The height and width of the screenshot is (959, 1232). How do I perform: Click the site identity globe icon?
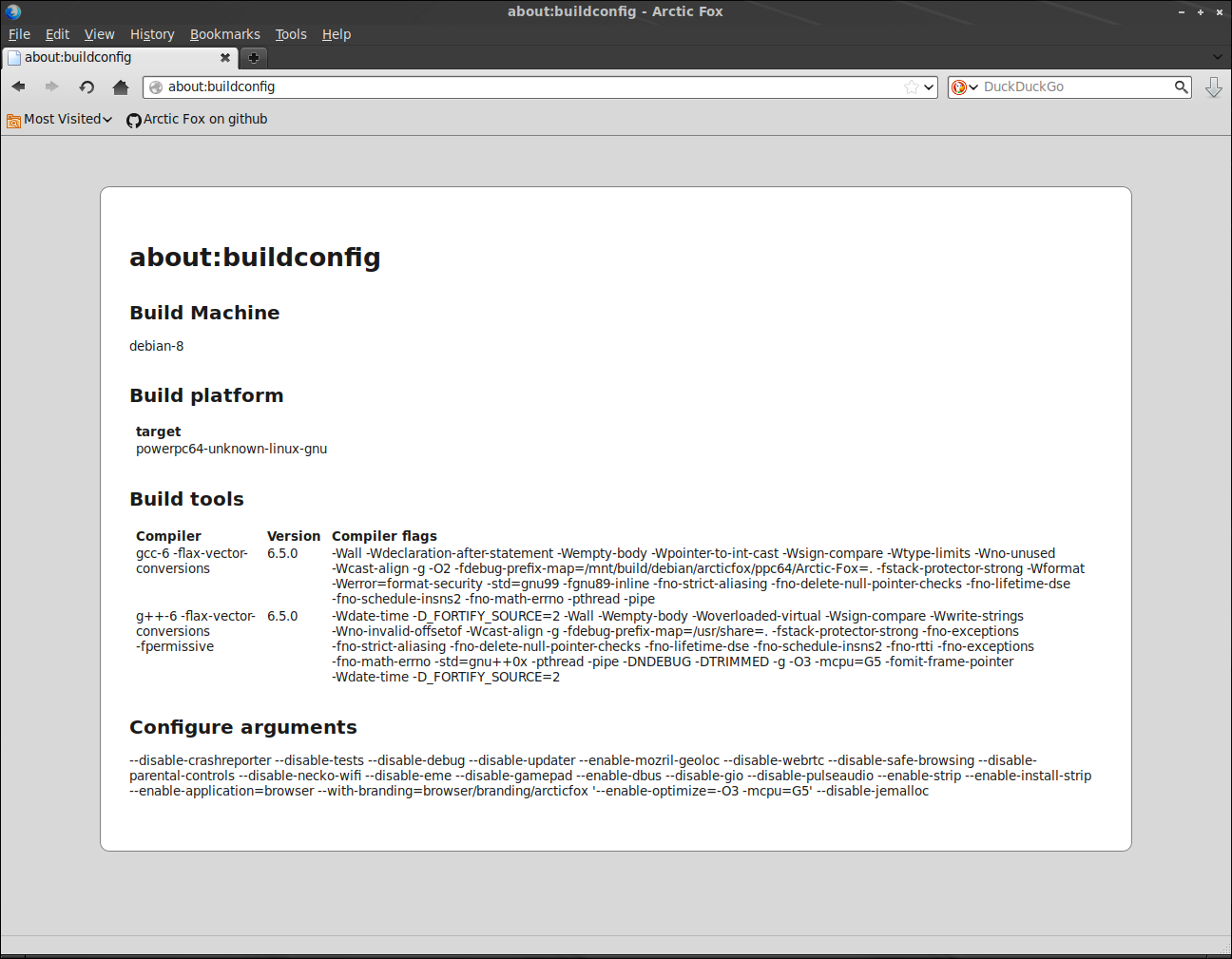click(x=156, y=86)
